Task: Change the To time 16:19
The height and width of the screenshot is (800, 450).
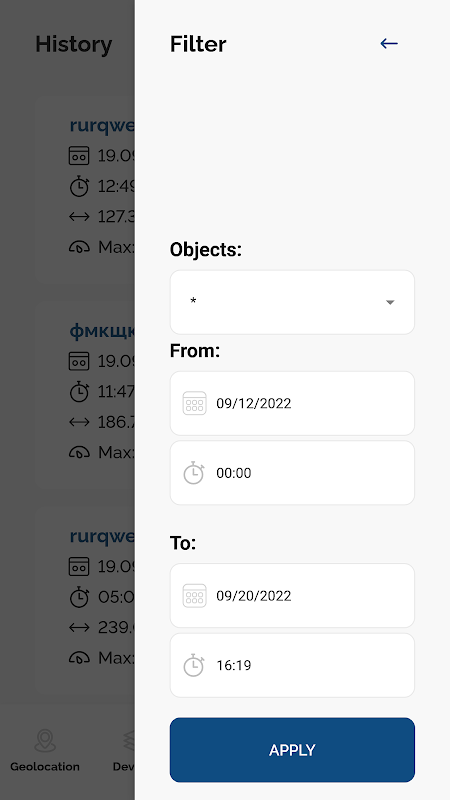Action: click(x=292, y=665)
